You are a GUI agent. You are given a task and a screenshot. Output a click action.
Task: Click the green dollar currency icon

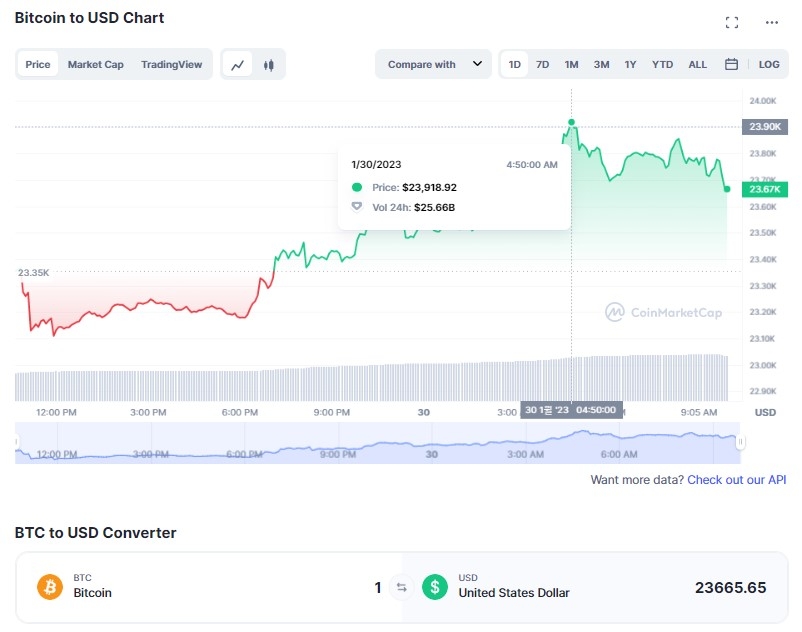435,587
